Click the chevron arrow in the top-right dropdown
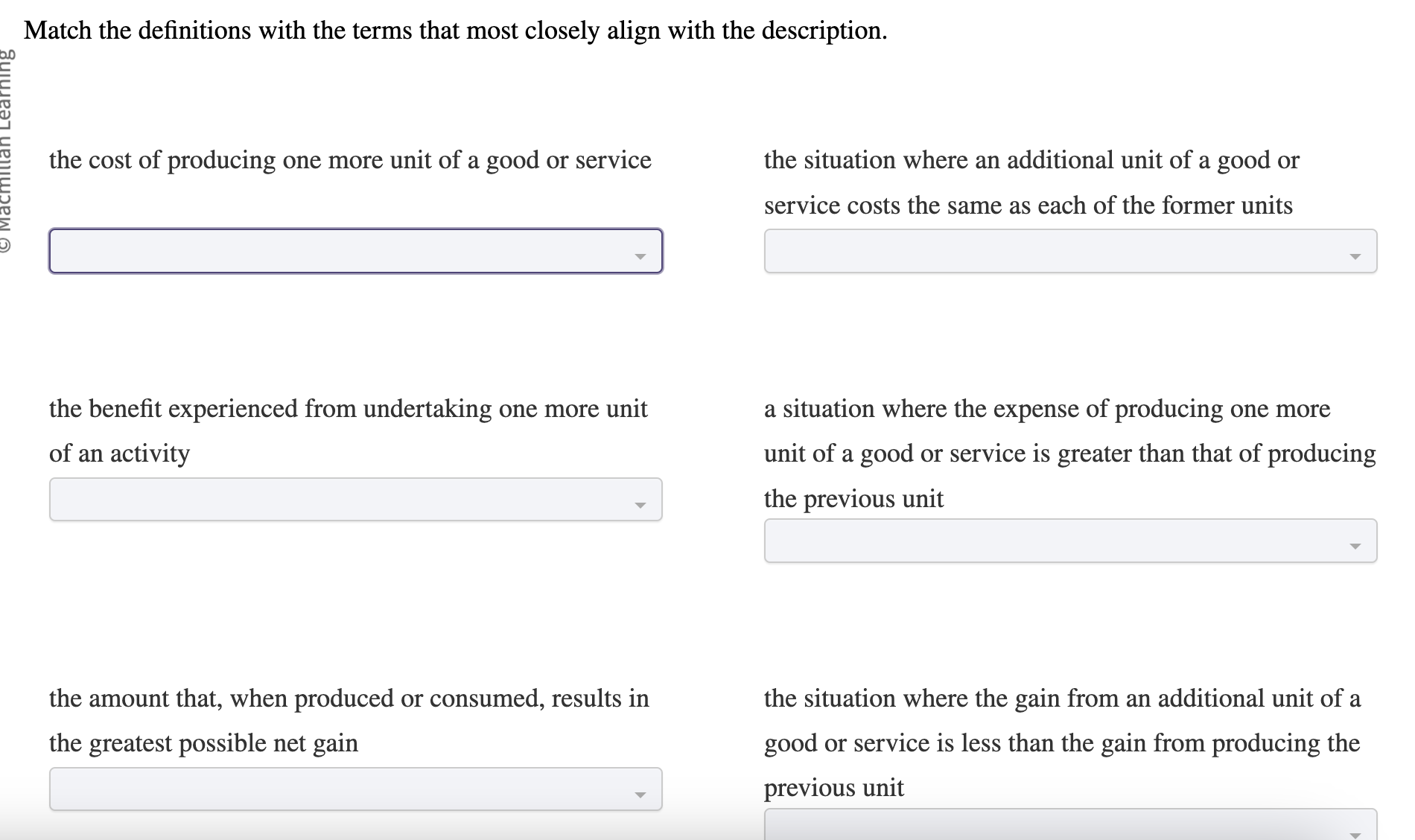This screenshot has height=840, width=1415. (1357, 255)
